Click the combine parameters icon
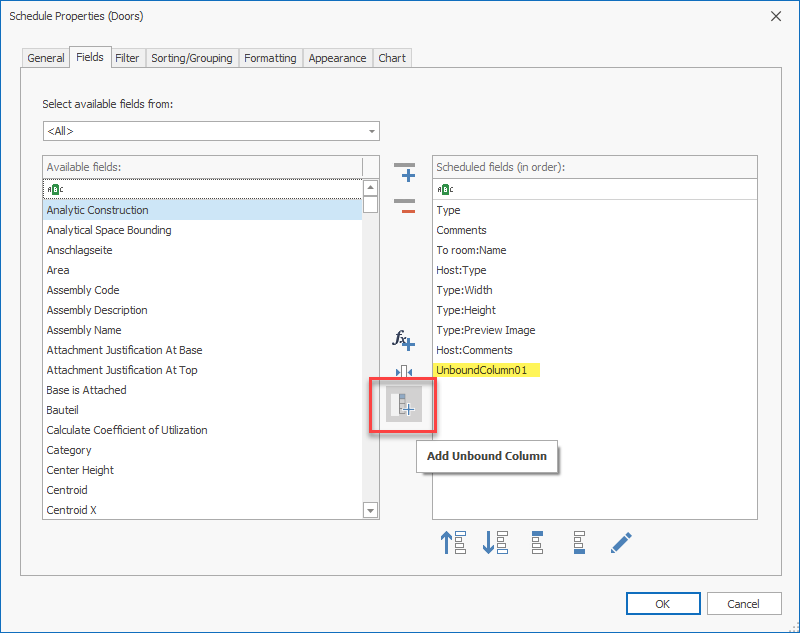 point(404,372)
